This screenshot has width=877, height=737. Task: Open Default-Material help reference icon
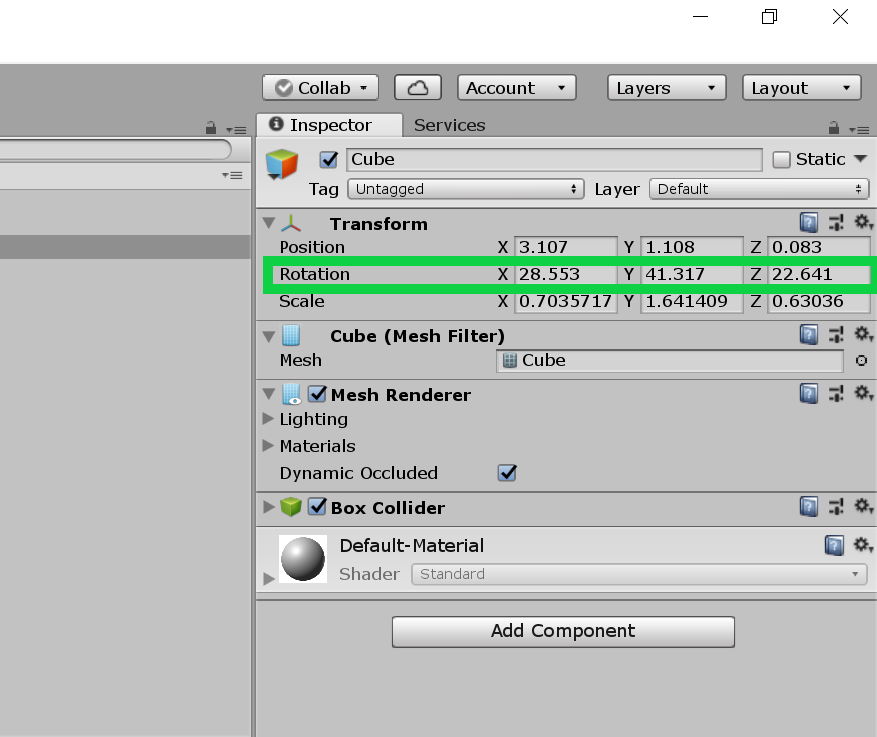click(834, 545)
